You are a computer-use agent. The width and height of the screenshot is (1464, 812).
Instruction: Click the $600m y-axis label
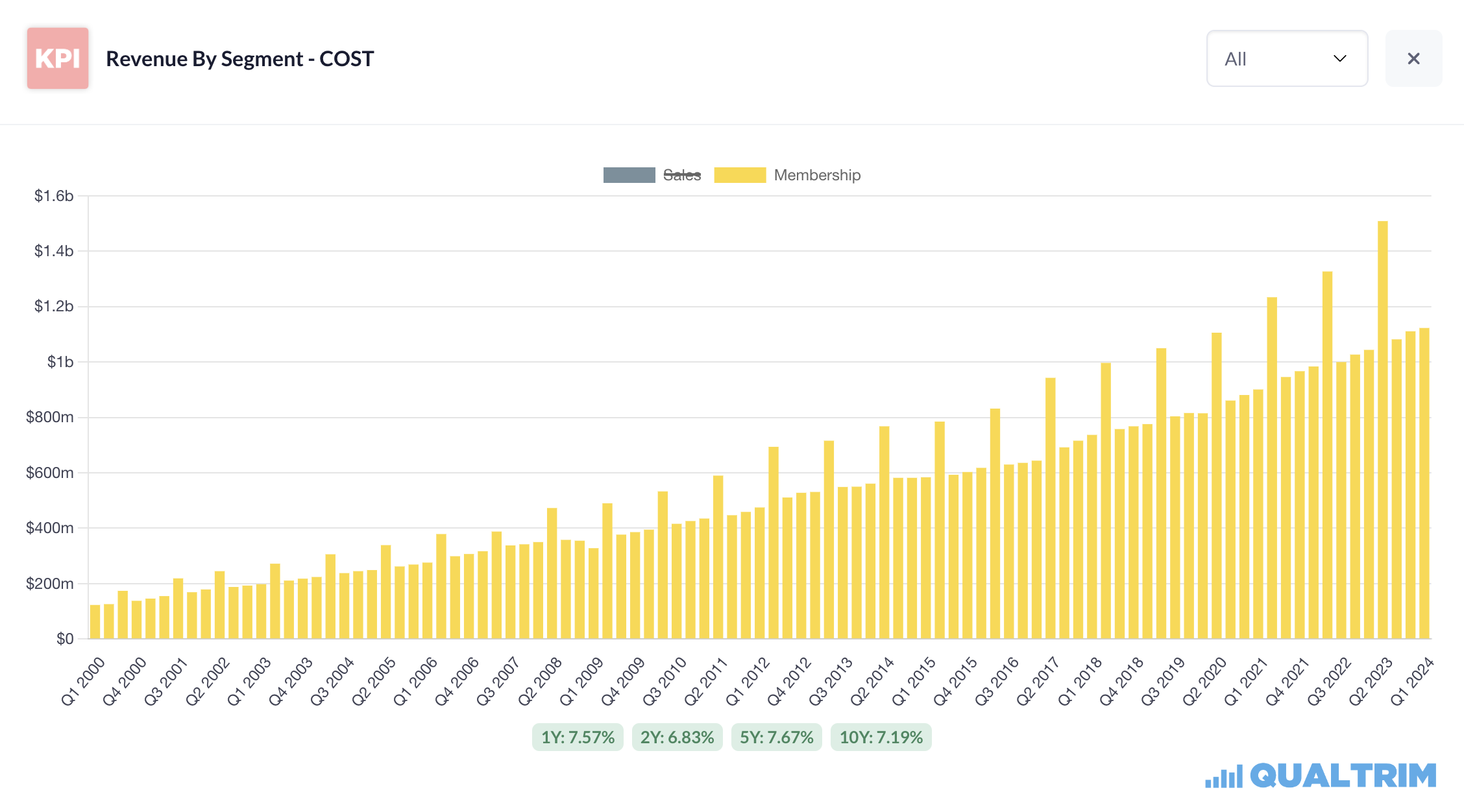[x=50, y=473]
